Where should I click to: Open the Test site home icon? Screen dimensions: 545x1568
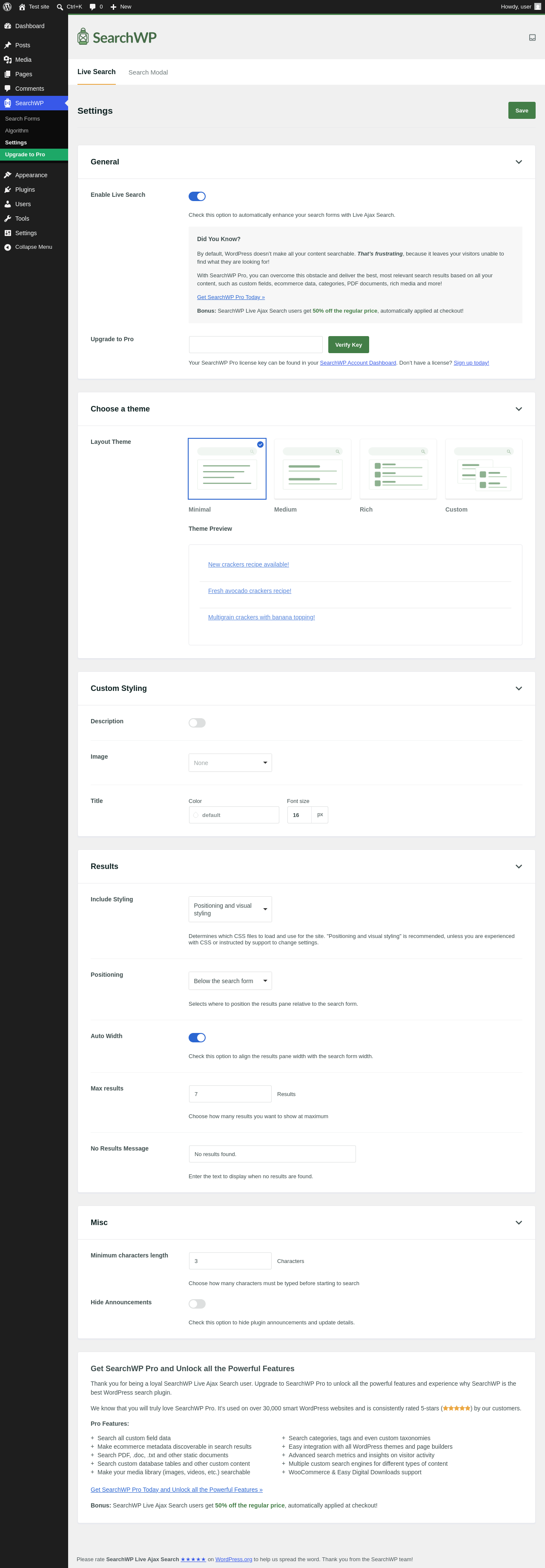pos(22,7)
